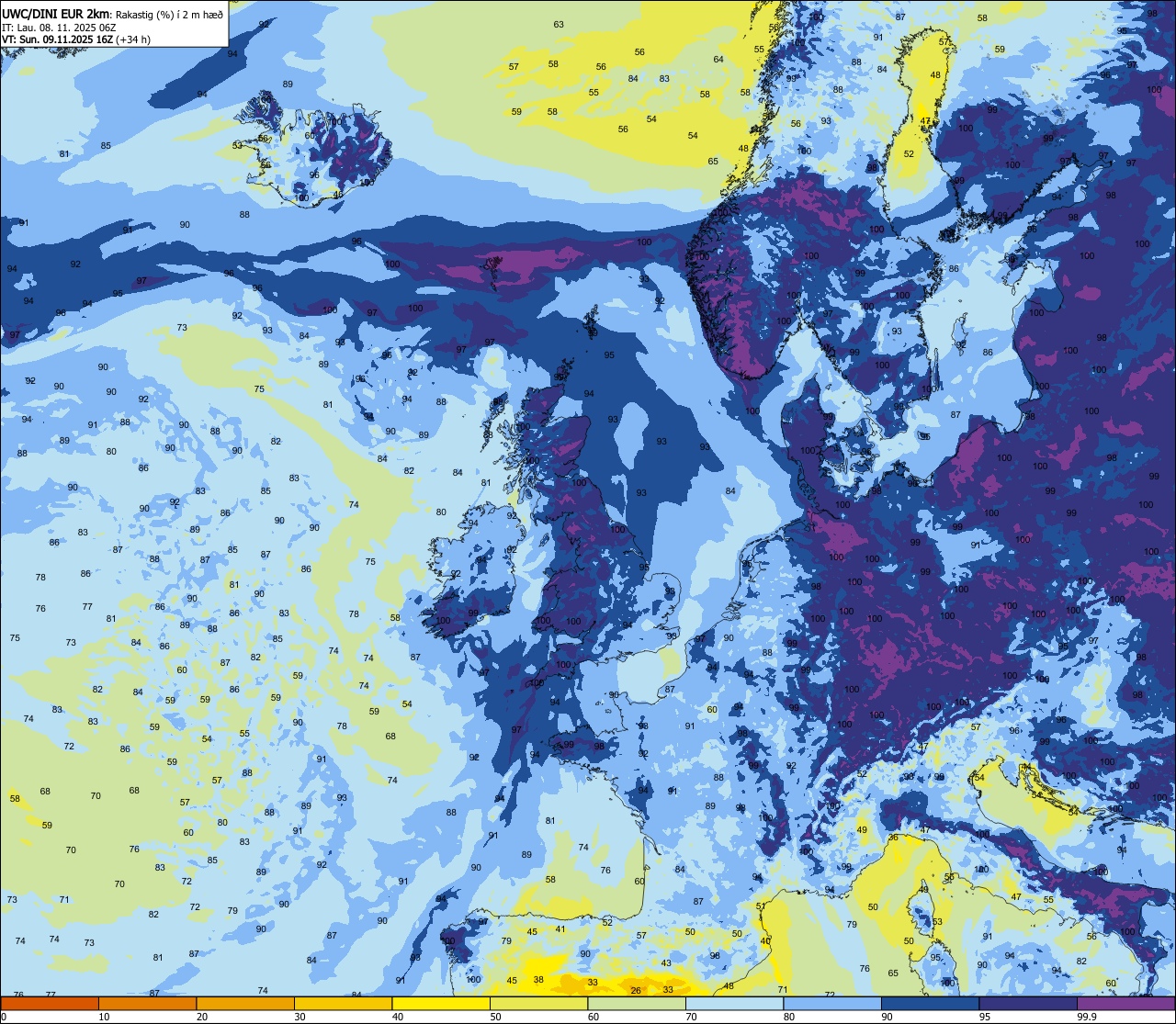Click the legend tick label '10'
The height and width of the screenshot is (1024, 1176).
point(104,1017)
